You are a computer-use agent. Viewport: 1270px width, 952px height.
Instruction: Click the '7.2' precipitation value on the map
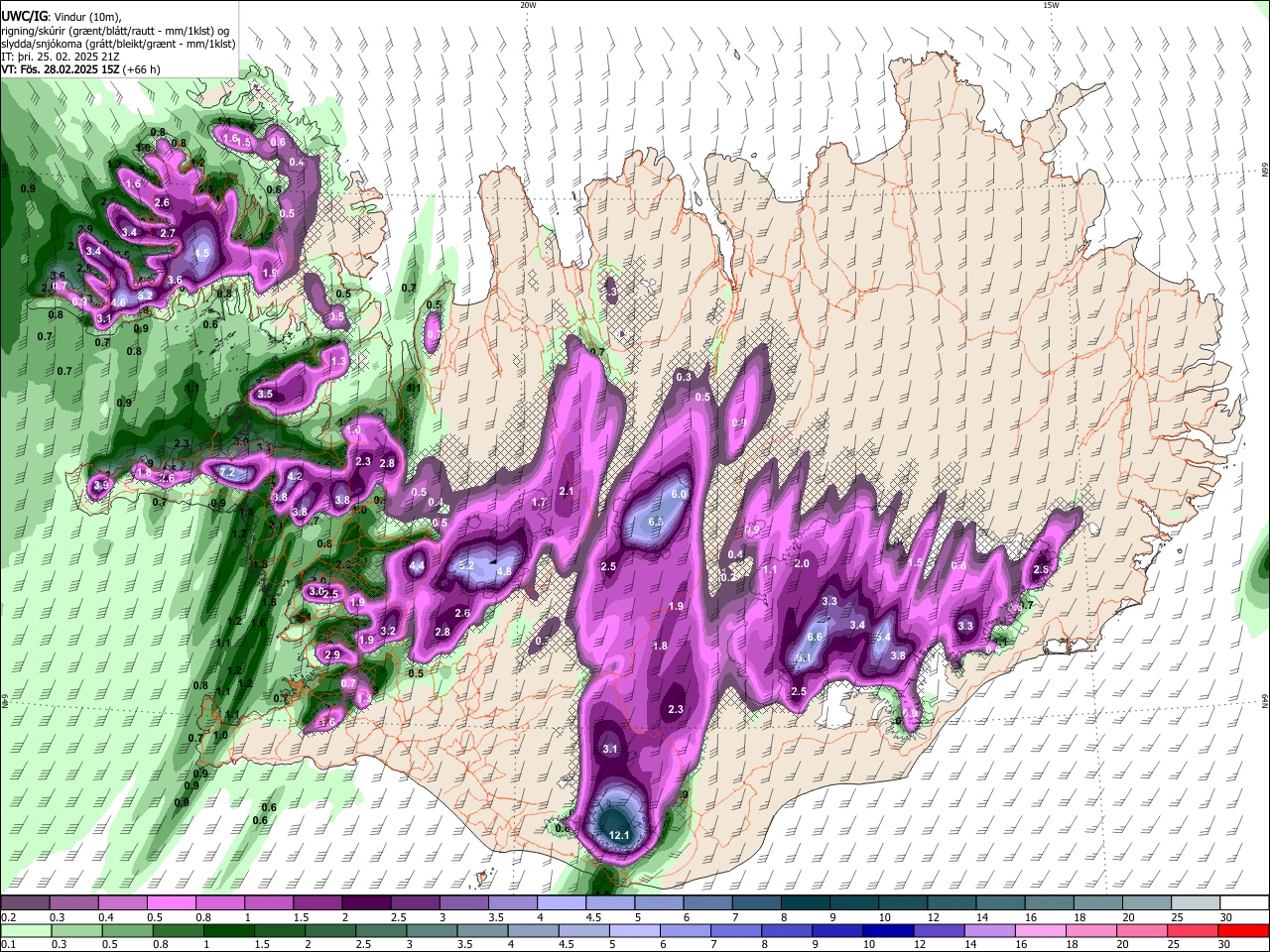tap(226, 473)
